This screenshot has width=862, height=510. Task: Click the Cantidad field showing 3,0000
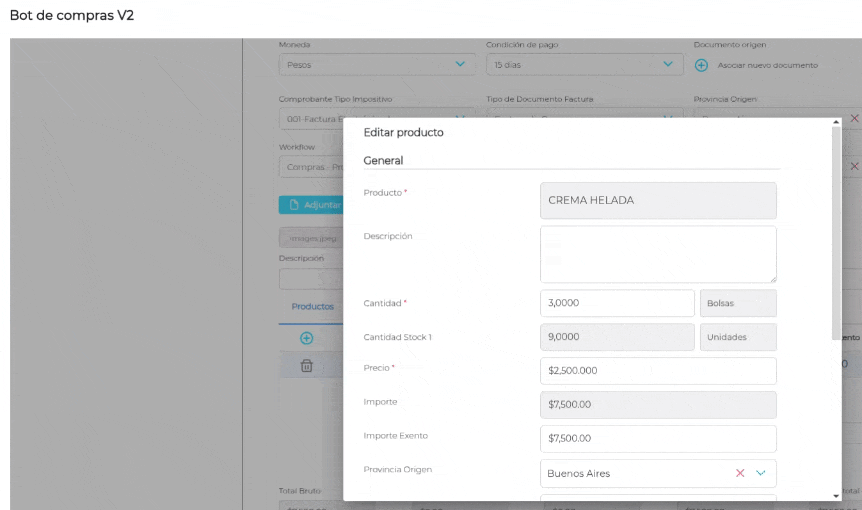pos(616,303)
